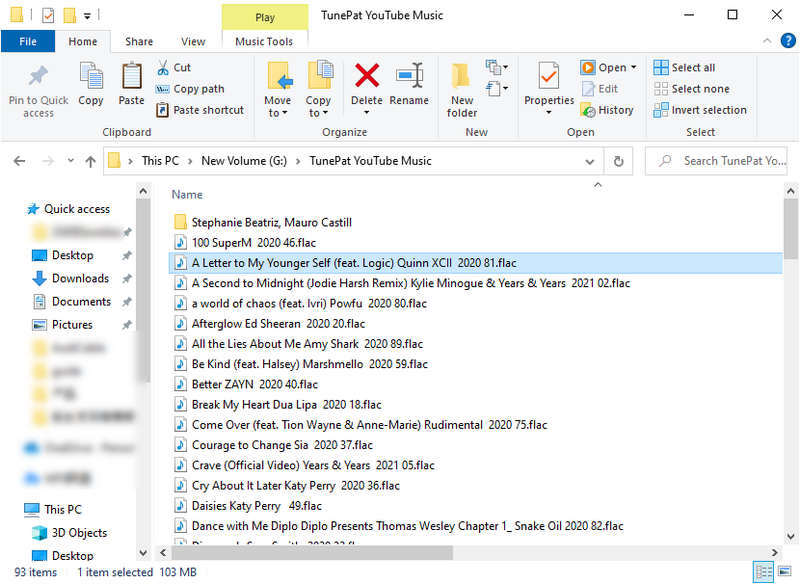The image size is (800, 584).
Task: Sort by the Name column header
Action: [187, 194]
